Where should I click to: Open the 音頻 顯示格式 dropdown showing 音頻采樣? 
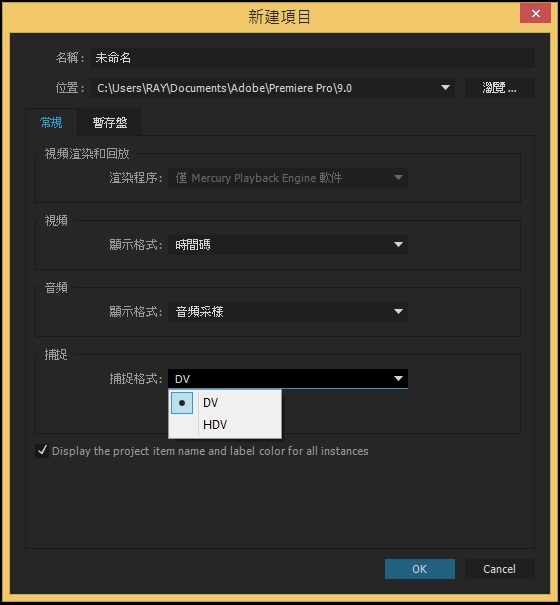click(x=288, y=311)
